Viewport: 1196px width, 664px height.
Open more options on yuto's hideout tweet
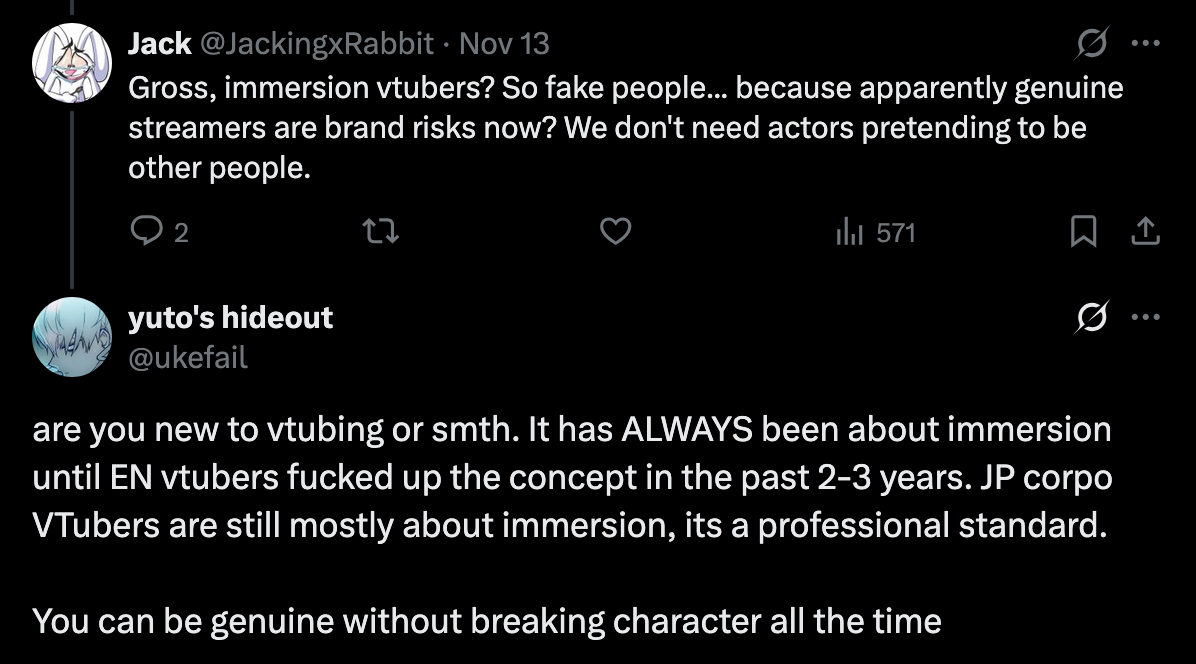pos(1145,318)
